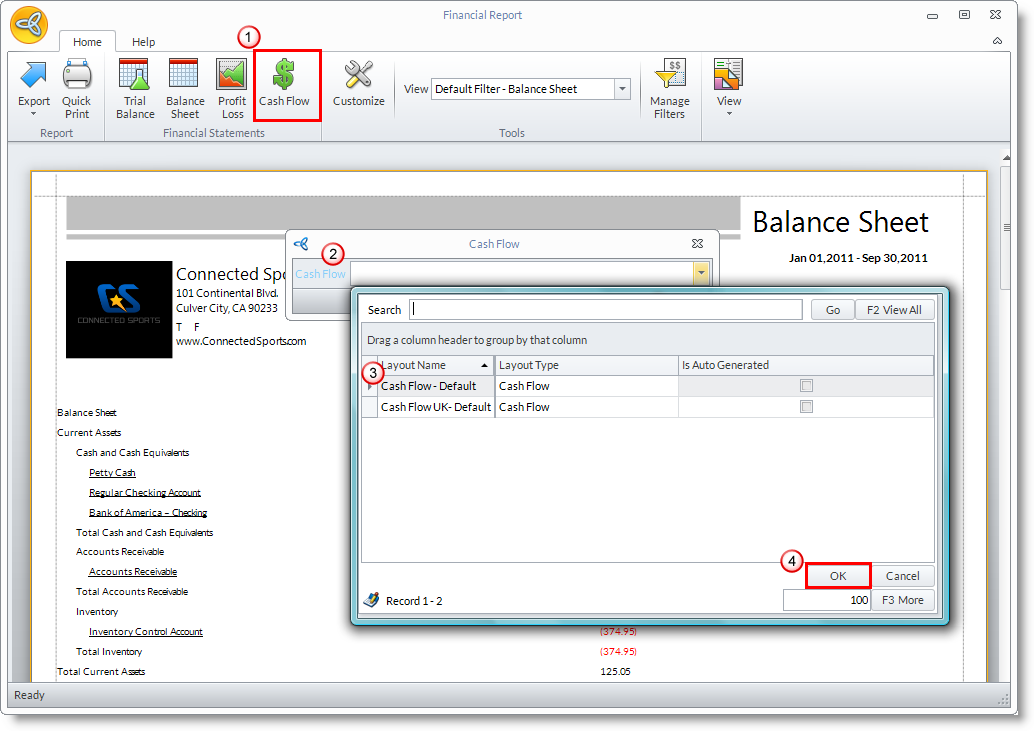The width and height of the screenshot is (1034, 731).
Task: Click the Total Current Assets value 125.05
Action: pyautogui.click(x=615, y=671)
